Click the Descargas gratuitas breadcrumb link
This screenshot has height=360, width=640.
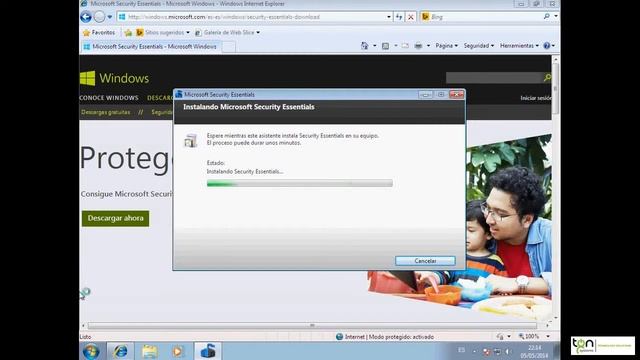[106, 112]
